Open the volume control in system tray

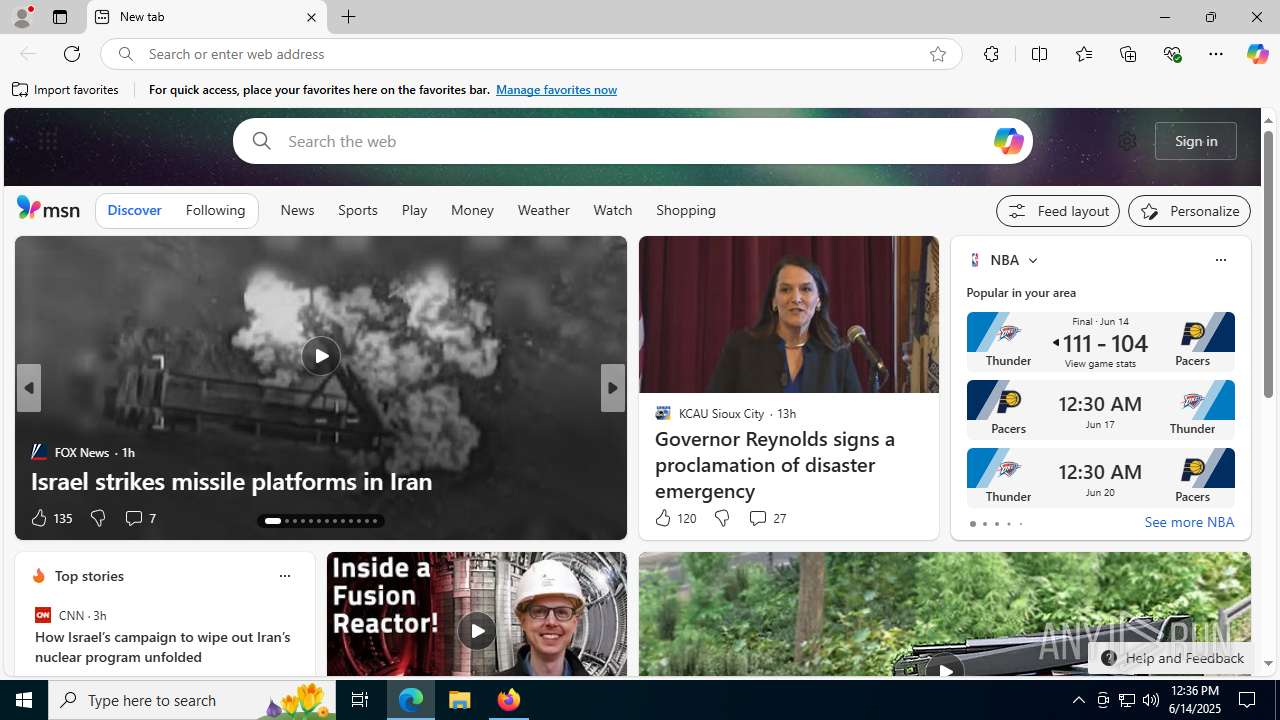click(1151, 700)
